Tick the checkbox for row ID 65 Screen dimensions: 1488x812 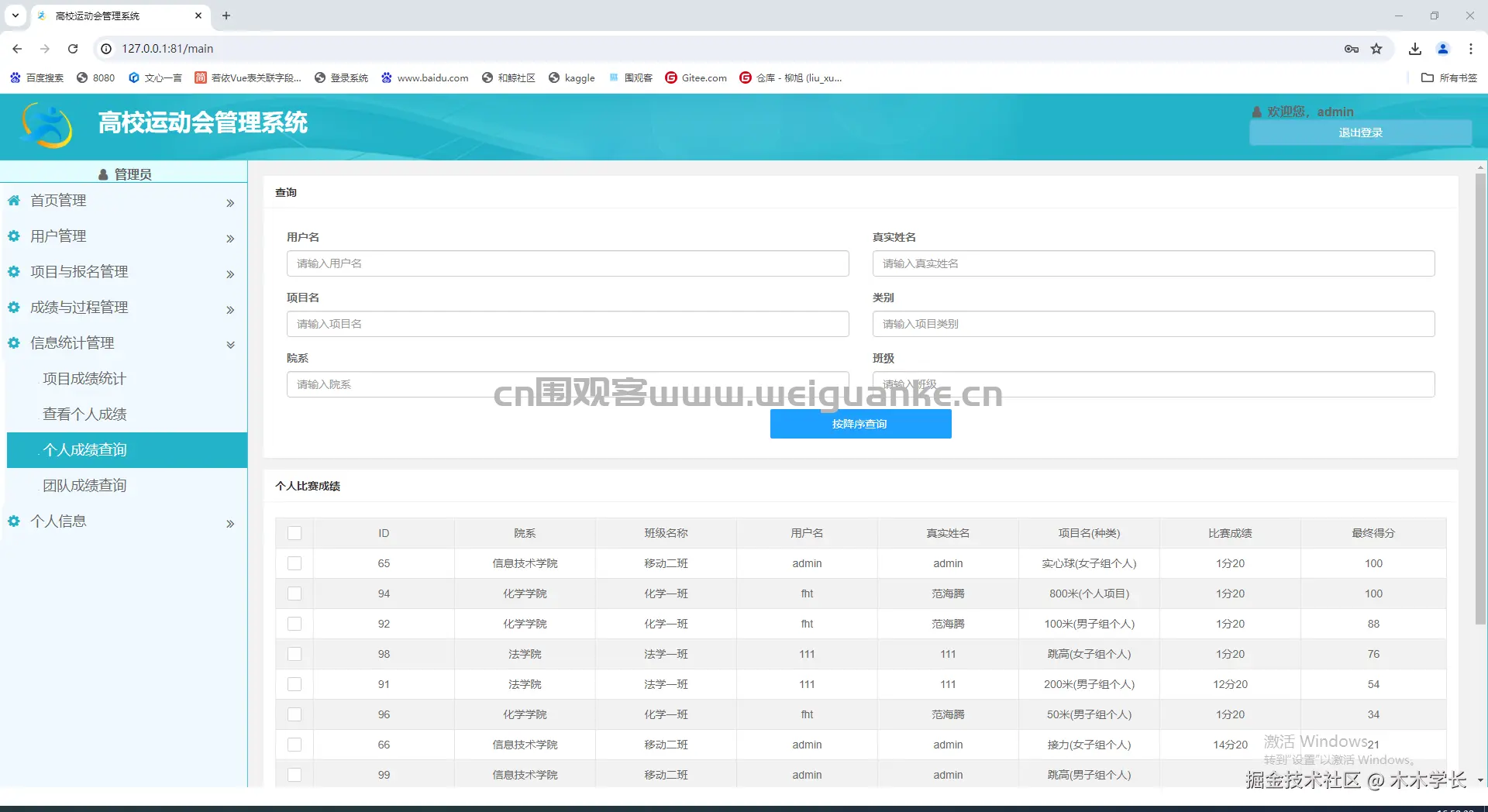coord(294,563)
